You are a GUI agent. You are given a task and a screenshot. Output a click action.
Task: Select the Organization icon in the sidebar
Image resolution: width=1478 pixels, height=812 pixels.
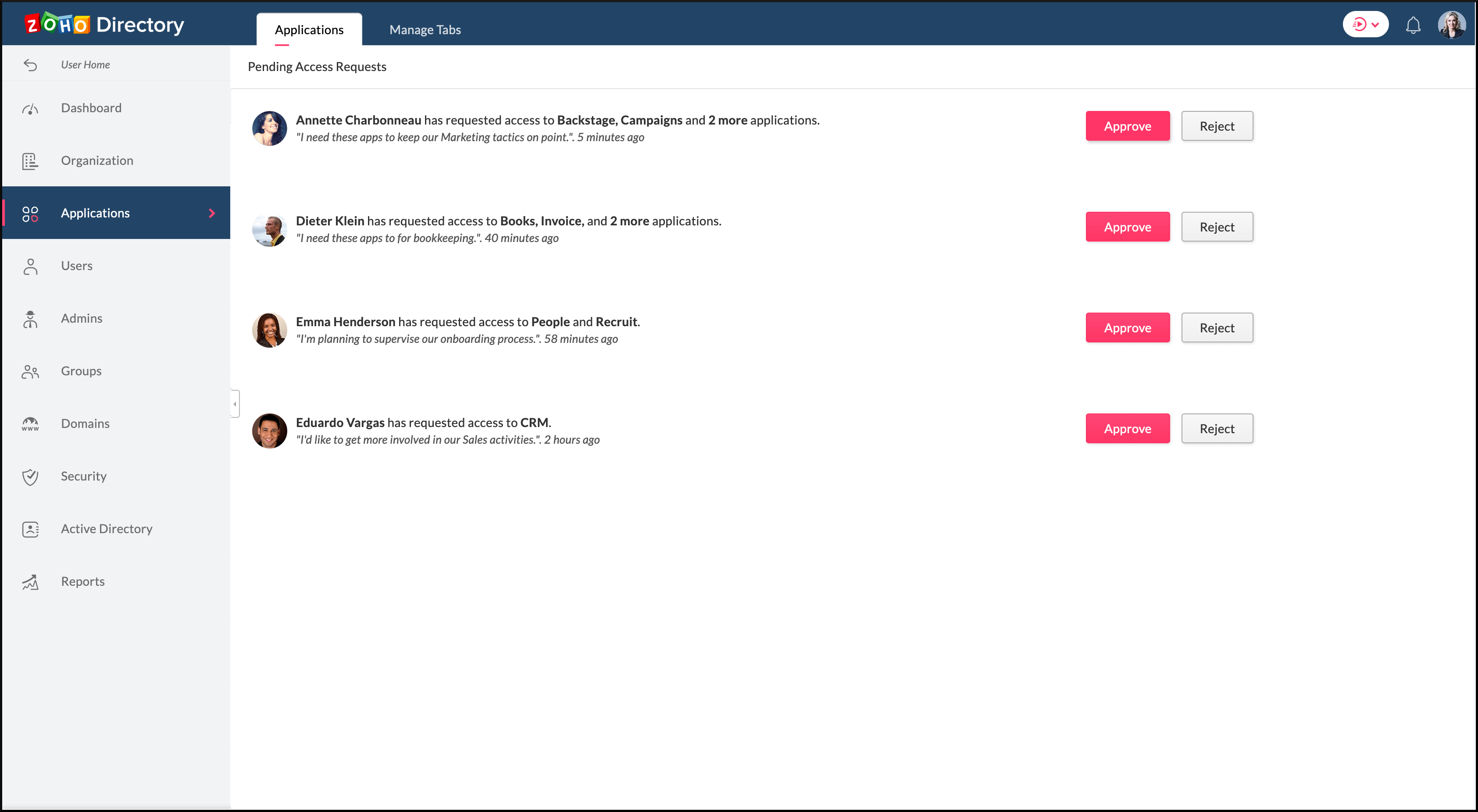pyautogui.click(x=30, y=161)
